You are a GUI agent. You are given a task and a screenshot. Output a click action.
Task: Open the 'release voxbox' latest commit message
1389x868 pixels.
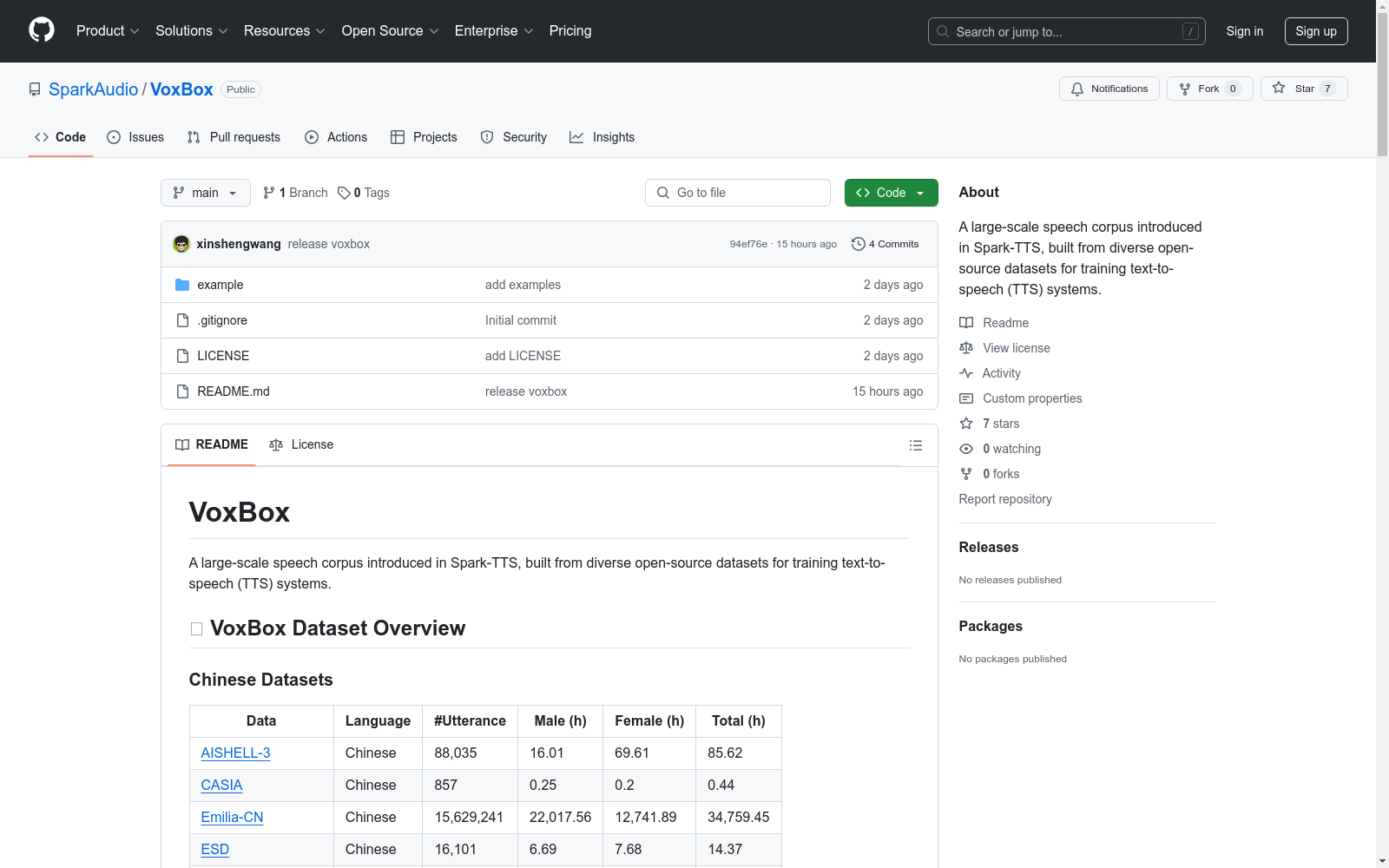(329, 244)
